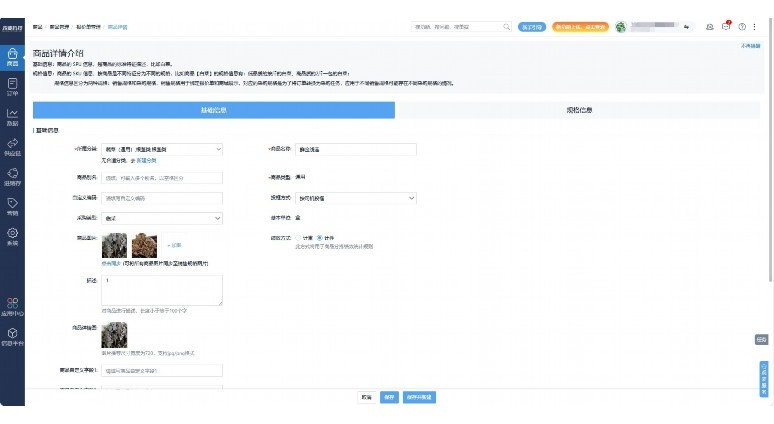The height and width of the screenshot is (424, 774).
Task: Open the customer service headset icon
Action: (x=709, y=27)
